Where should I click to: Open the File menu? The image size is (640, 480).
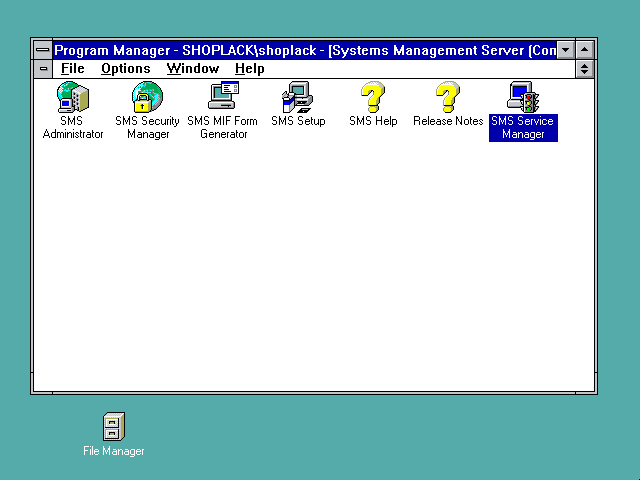pyautogui.click(x=73, y=69)
